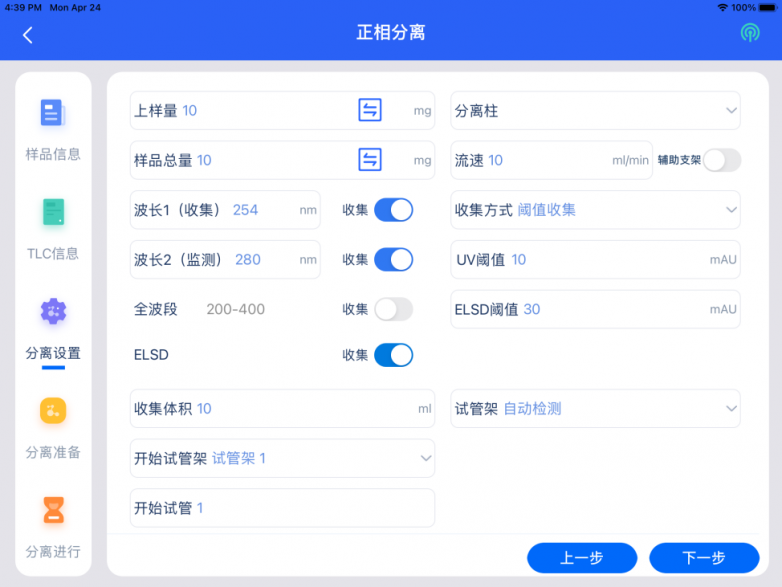Switch to 分离准备 tab label
This screenshot has height=587, width=782.
(53, 452)
